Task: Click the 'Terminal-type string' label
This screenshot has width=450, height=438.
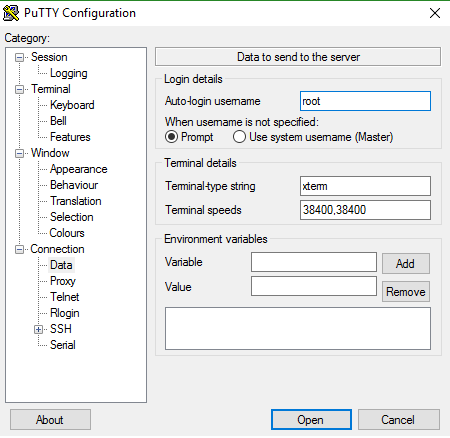Action: [x=210, y=186]
